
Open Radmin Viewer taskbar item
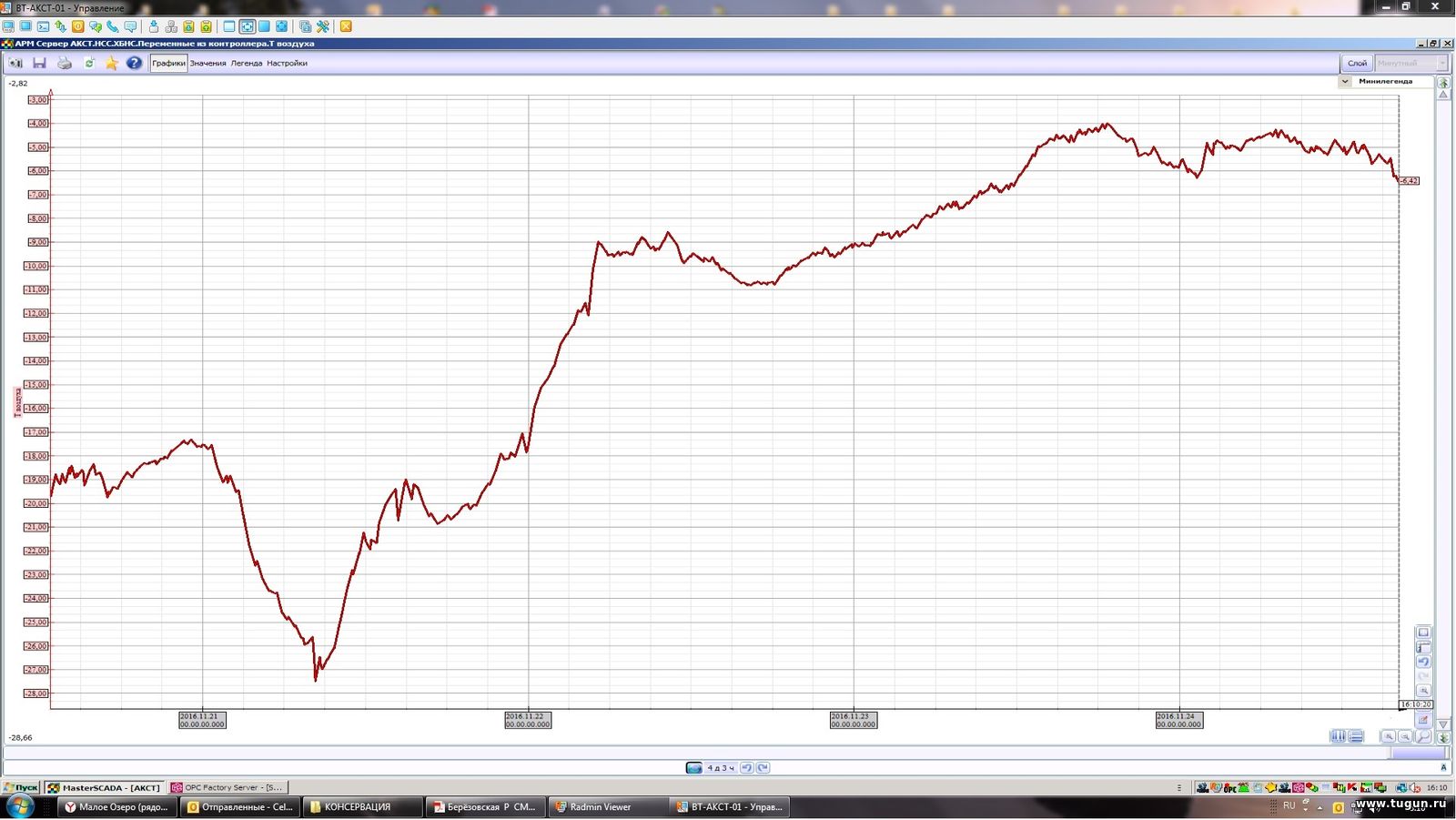[607, 806]
